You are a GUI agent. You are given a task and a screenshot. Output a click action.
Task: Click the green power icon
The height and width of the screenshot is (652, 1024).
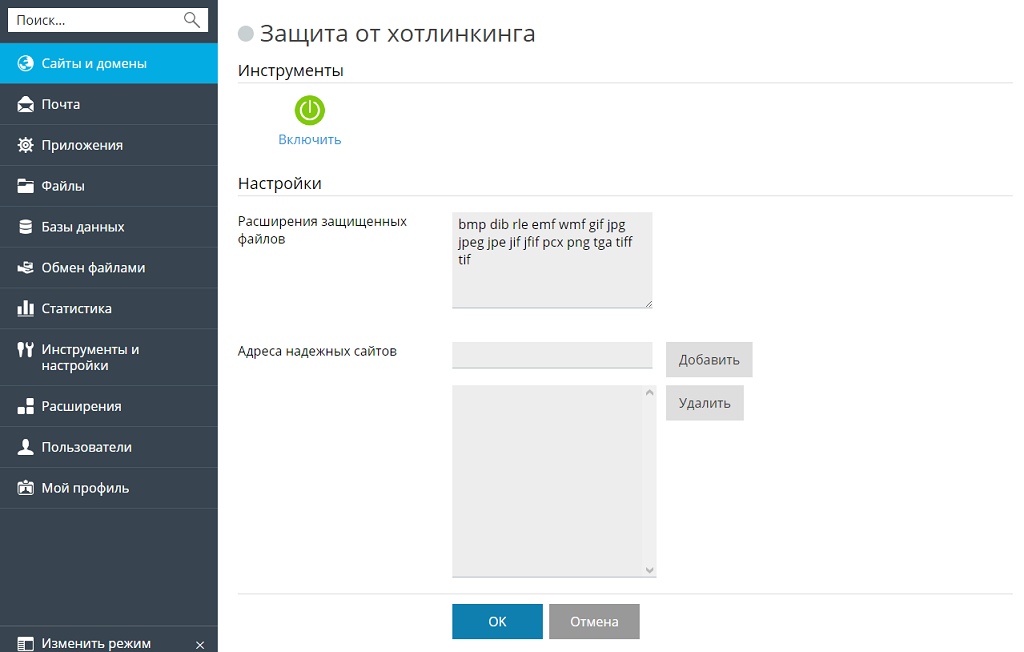pyautogui.click(x=310, y=110)
